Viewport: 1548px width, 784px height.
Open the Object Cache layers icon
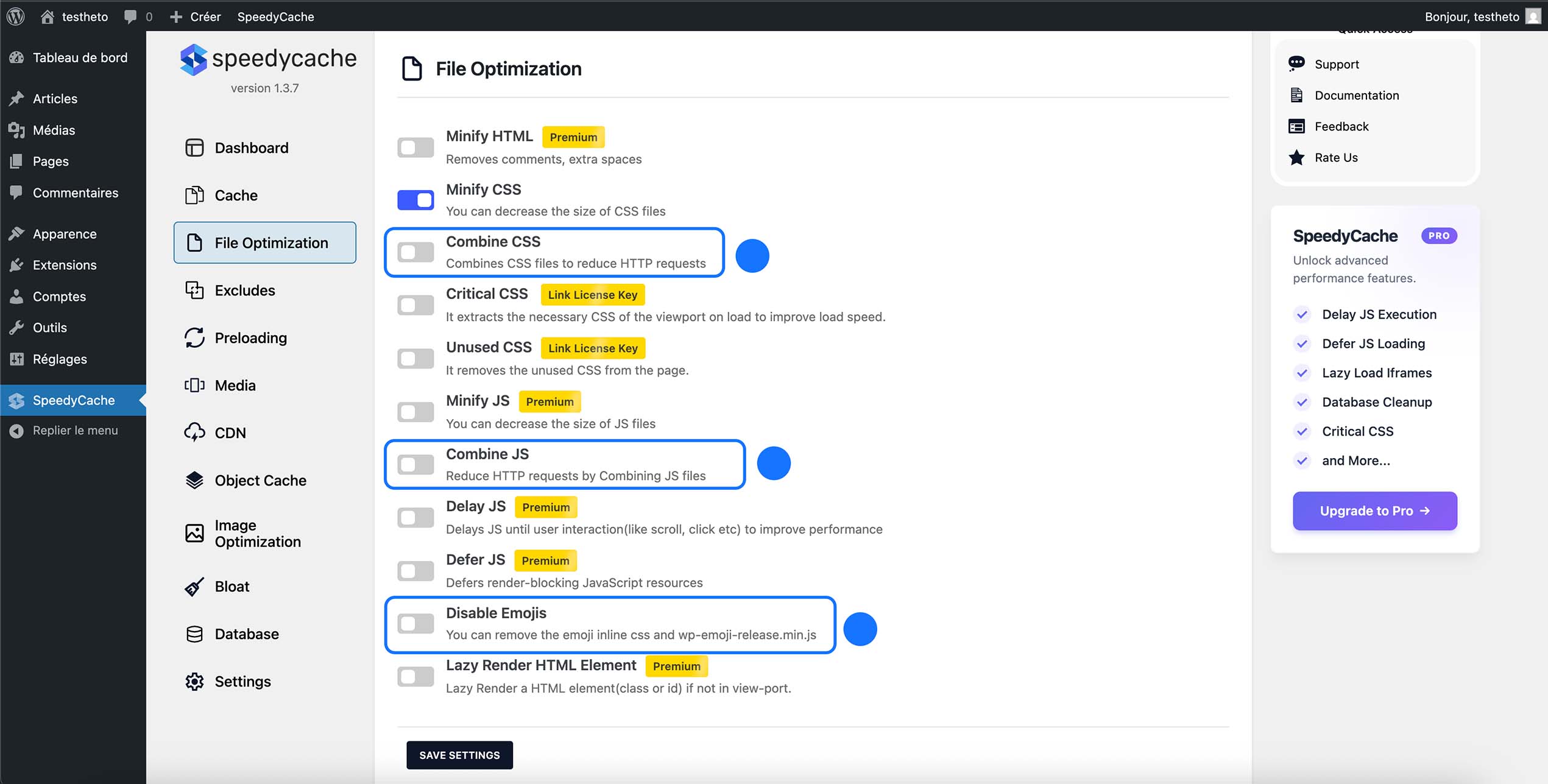(x=194, y=480)
